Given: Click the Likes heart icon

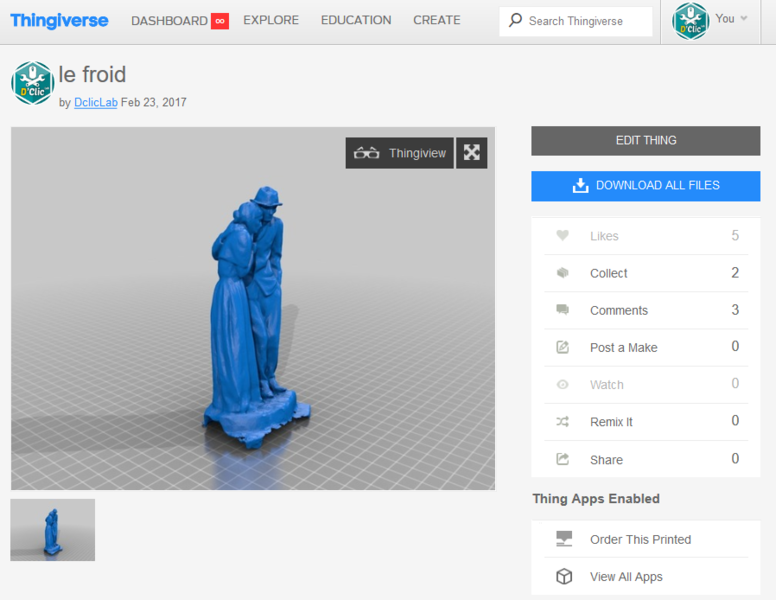Looking at the screenshot, I should click(562, 236).
